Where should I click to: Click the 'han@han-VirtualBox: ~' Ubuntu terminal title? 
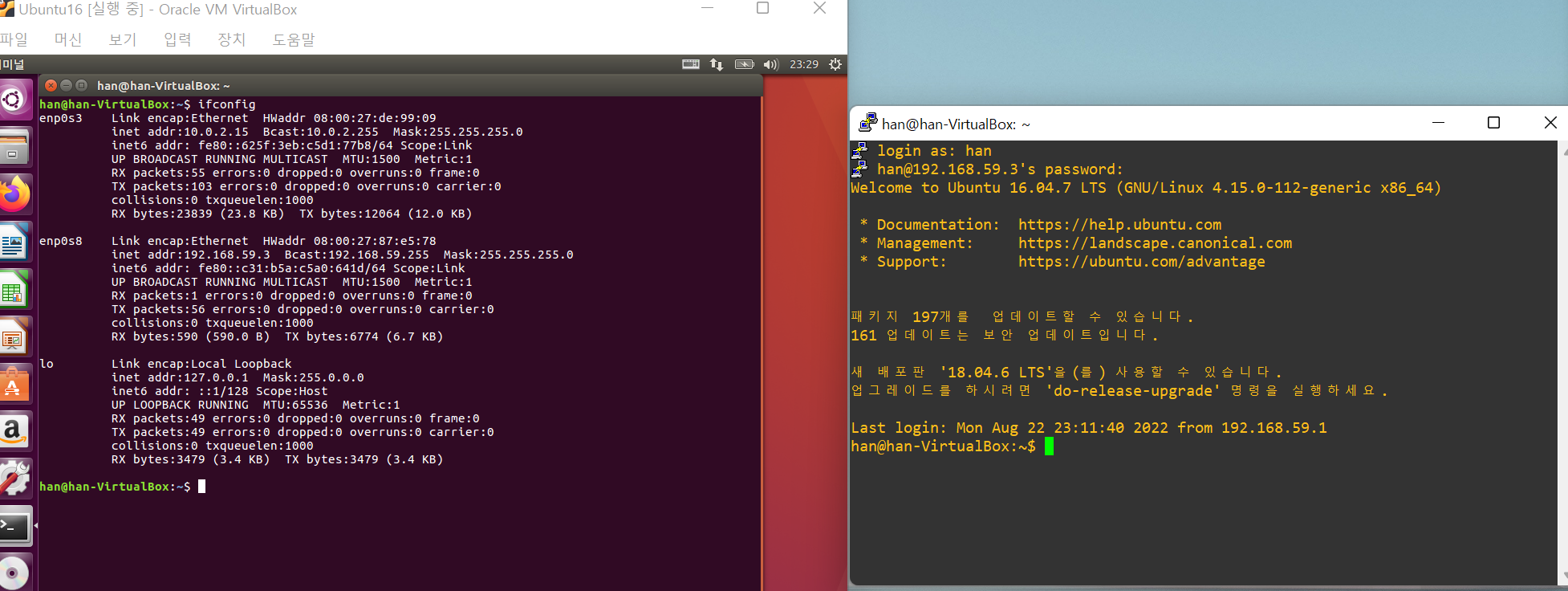coord(164,85)
